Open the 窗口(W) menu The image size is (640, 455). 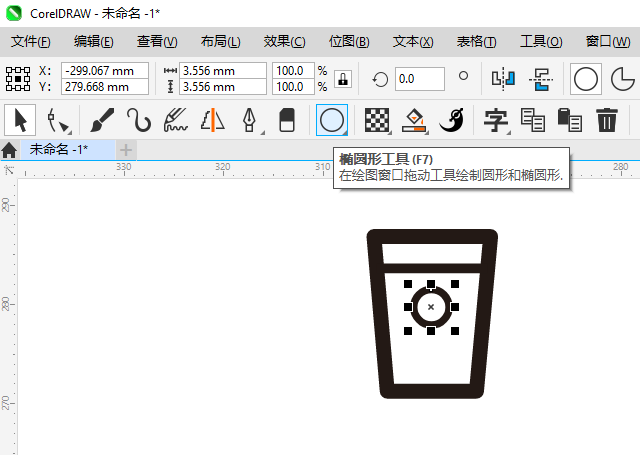[608, 41]
